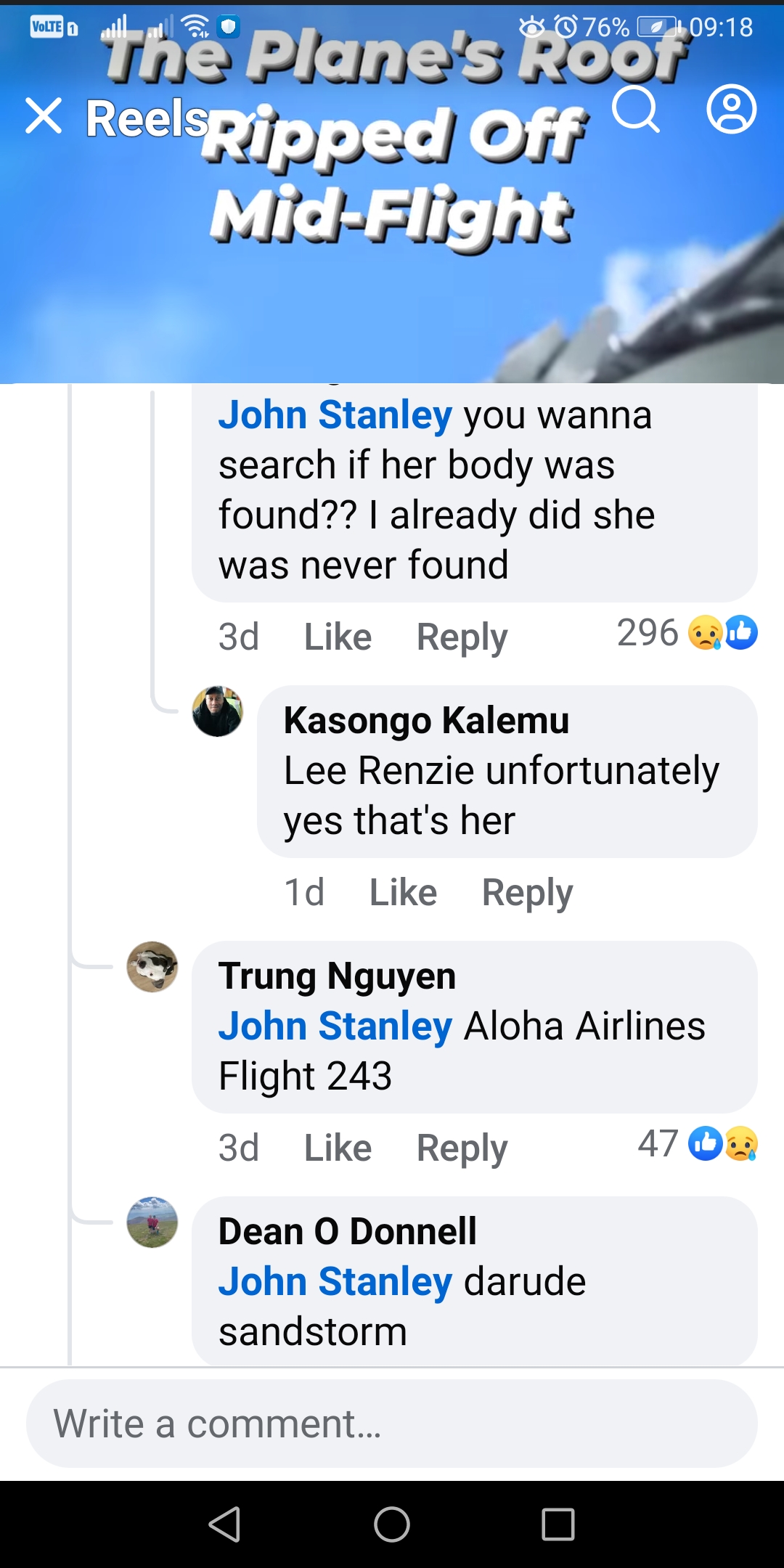The height and width of the screenshot is (1568, 784).
Task: Tap Trung Nguyen's avatar
Action: 152,967
